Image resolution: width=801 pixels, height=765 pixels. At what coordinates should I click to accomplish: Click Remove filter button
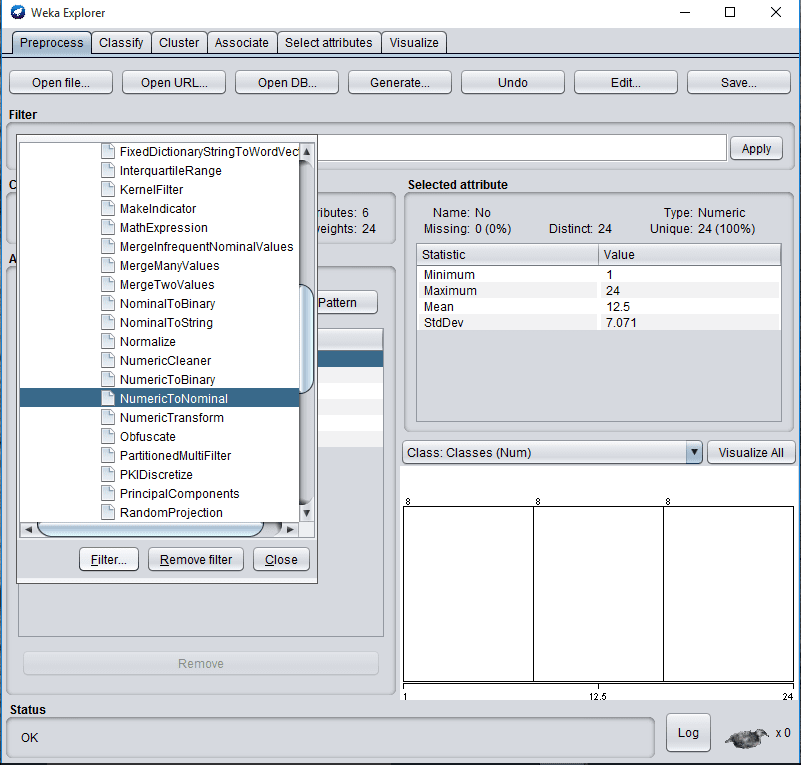[196, 560]
